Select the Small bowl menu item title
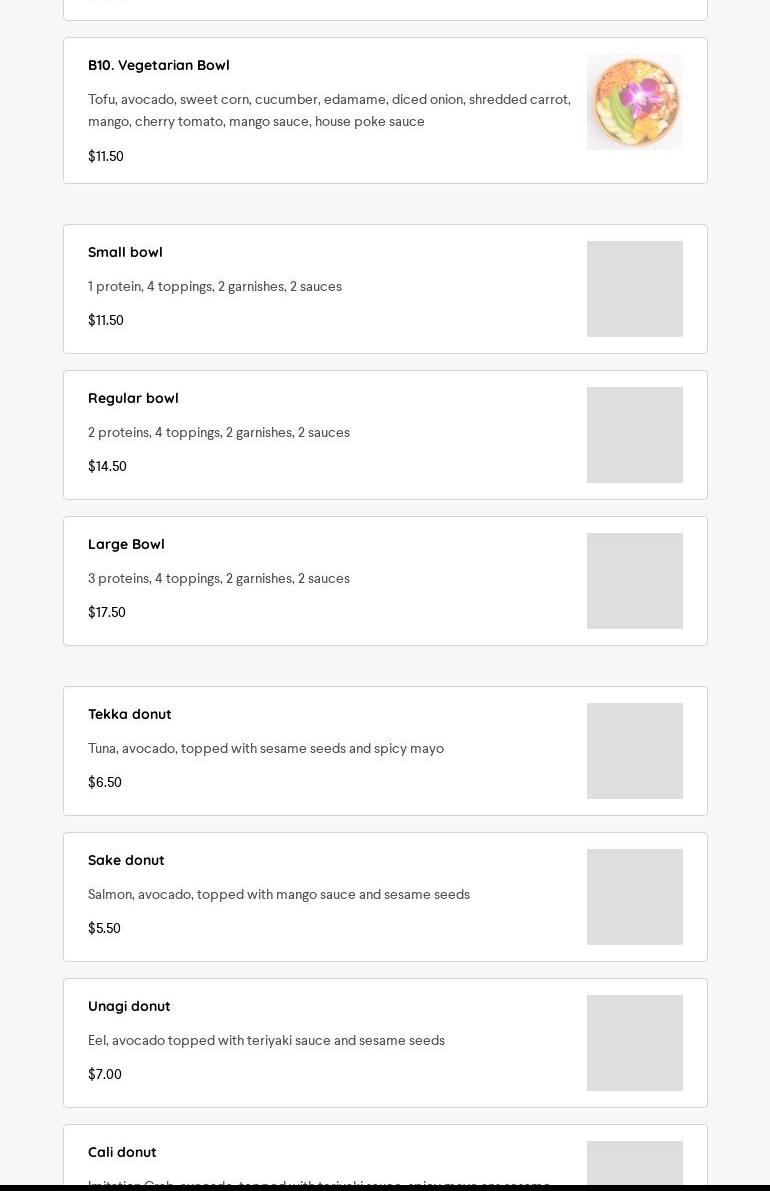The height and width of the screenshot is (1191, 770). coord(125,252)
